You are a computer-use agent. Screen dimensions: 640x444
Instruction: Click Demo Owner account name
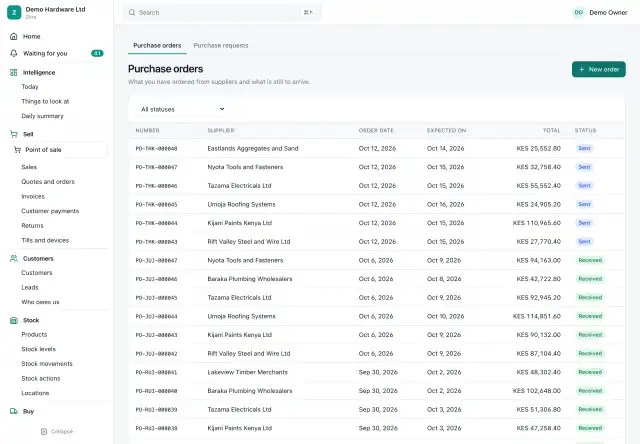tap(608, 13)
